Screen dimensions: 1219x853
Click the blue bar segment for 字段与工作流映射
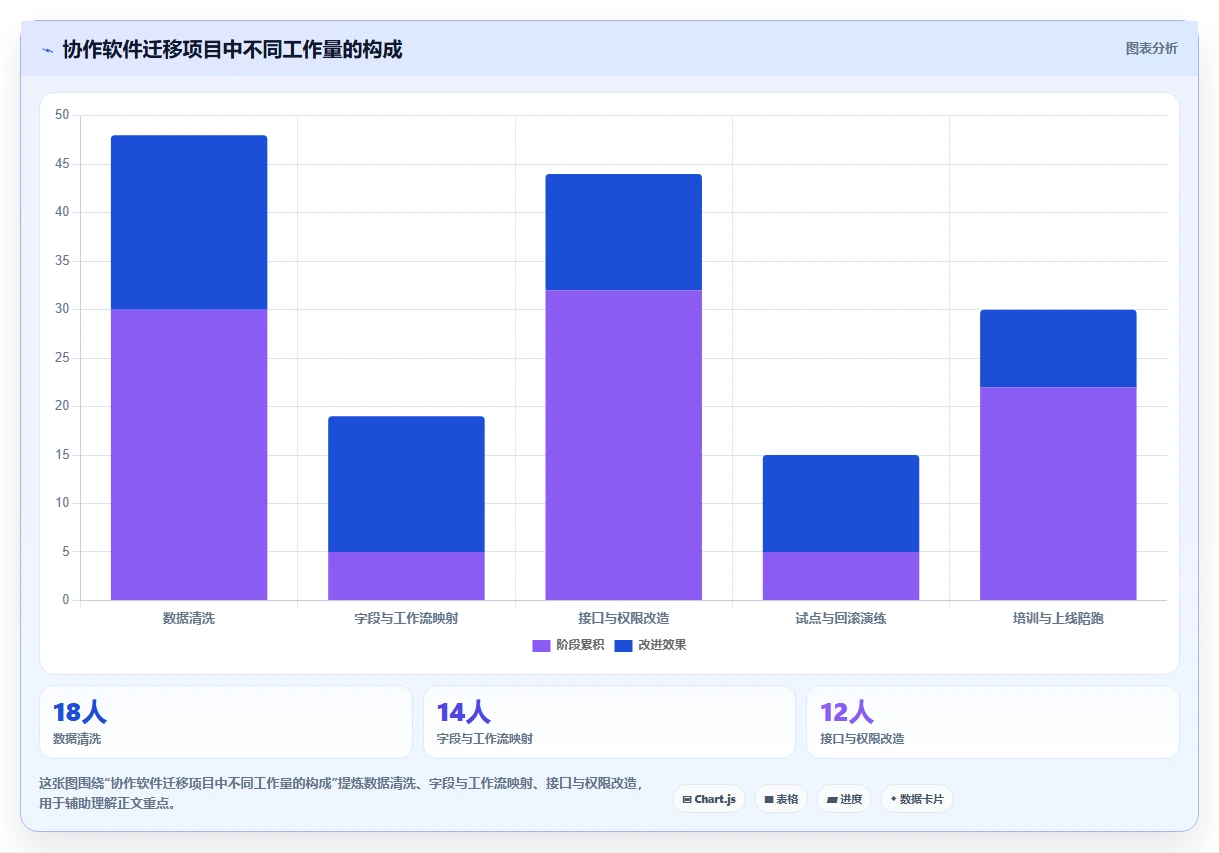coord(406,484)
